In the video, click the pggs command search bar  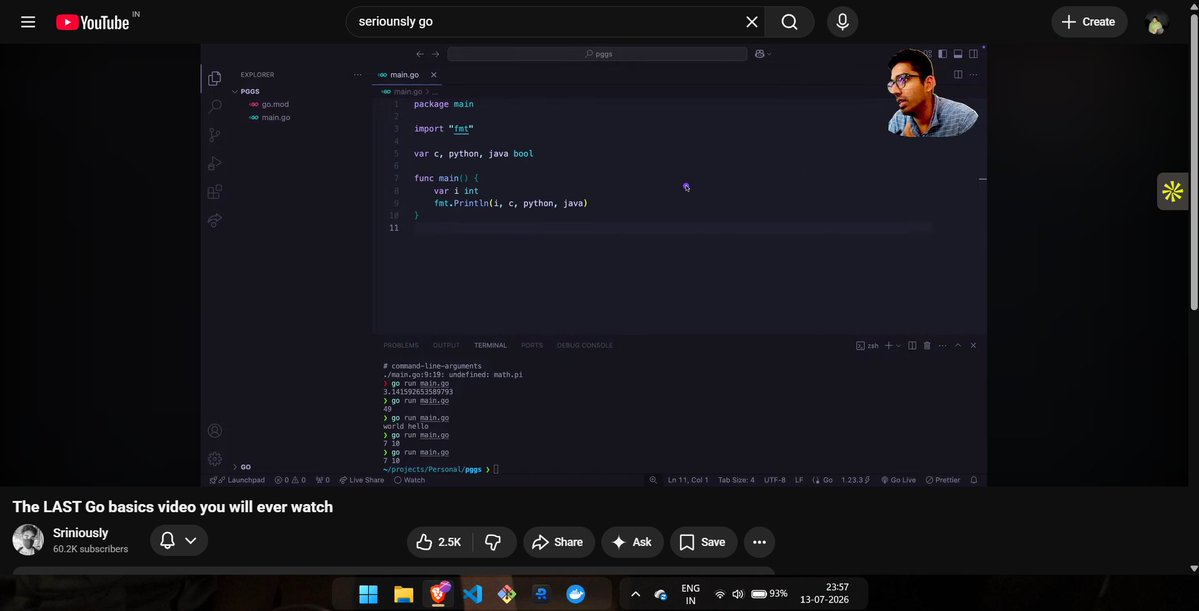(x=597, y=54)
